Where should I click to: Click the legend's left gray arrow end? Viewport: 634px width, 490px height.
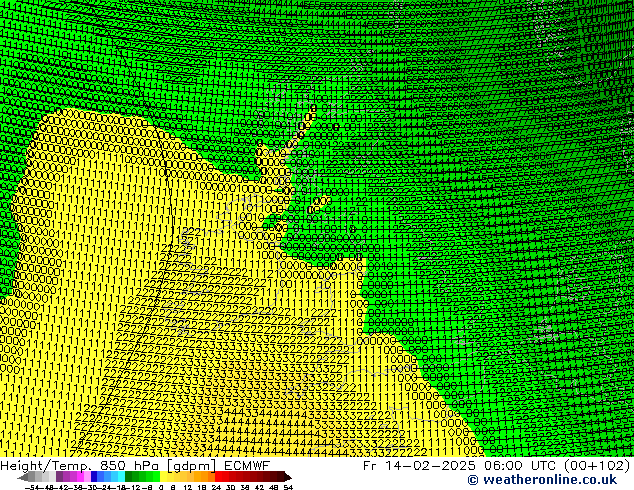(23, 477)
